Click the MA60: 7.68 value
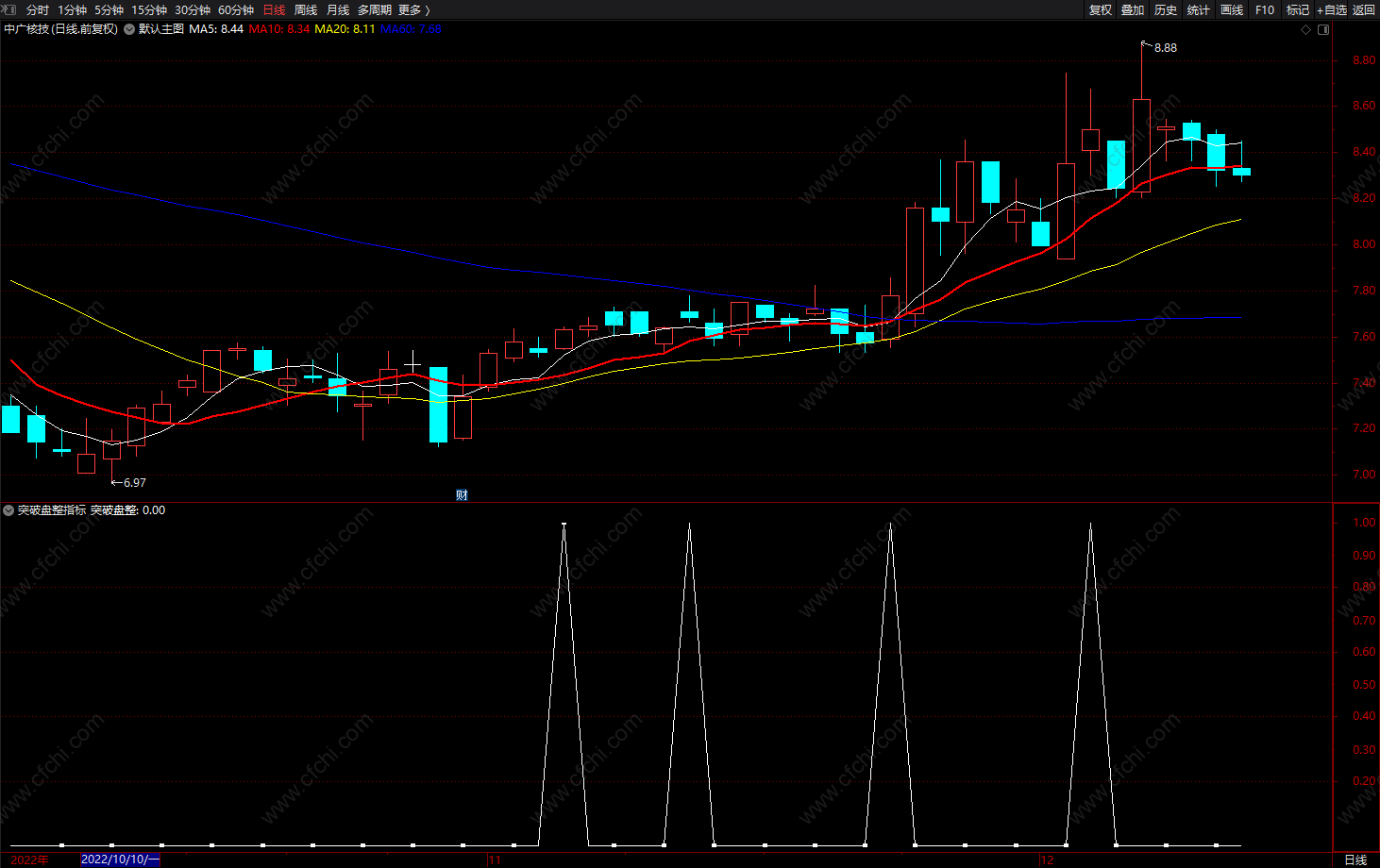 pos(411,29)
